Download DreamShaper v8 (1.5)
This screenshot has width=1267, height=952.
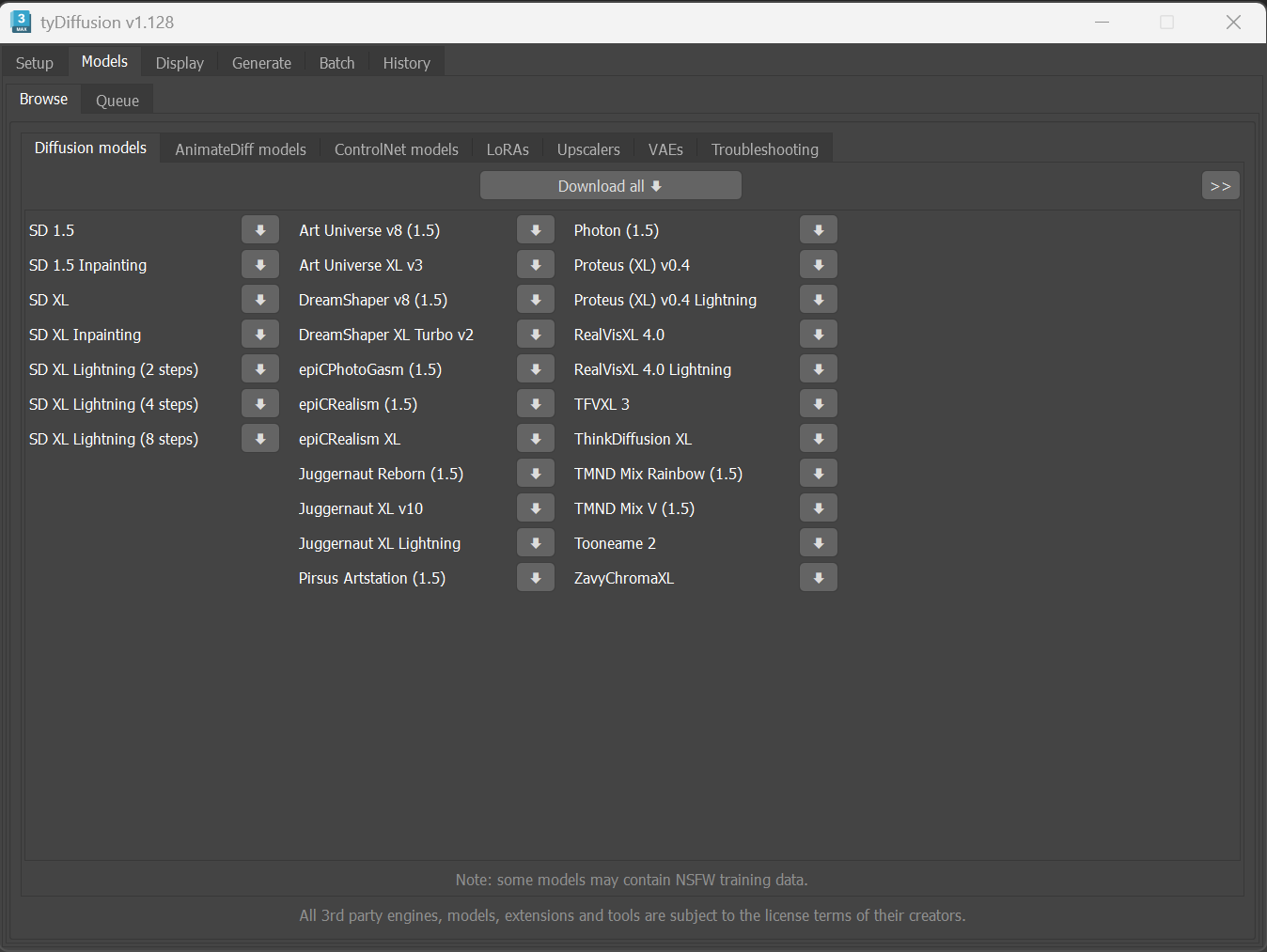pos(536,300)
